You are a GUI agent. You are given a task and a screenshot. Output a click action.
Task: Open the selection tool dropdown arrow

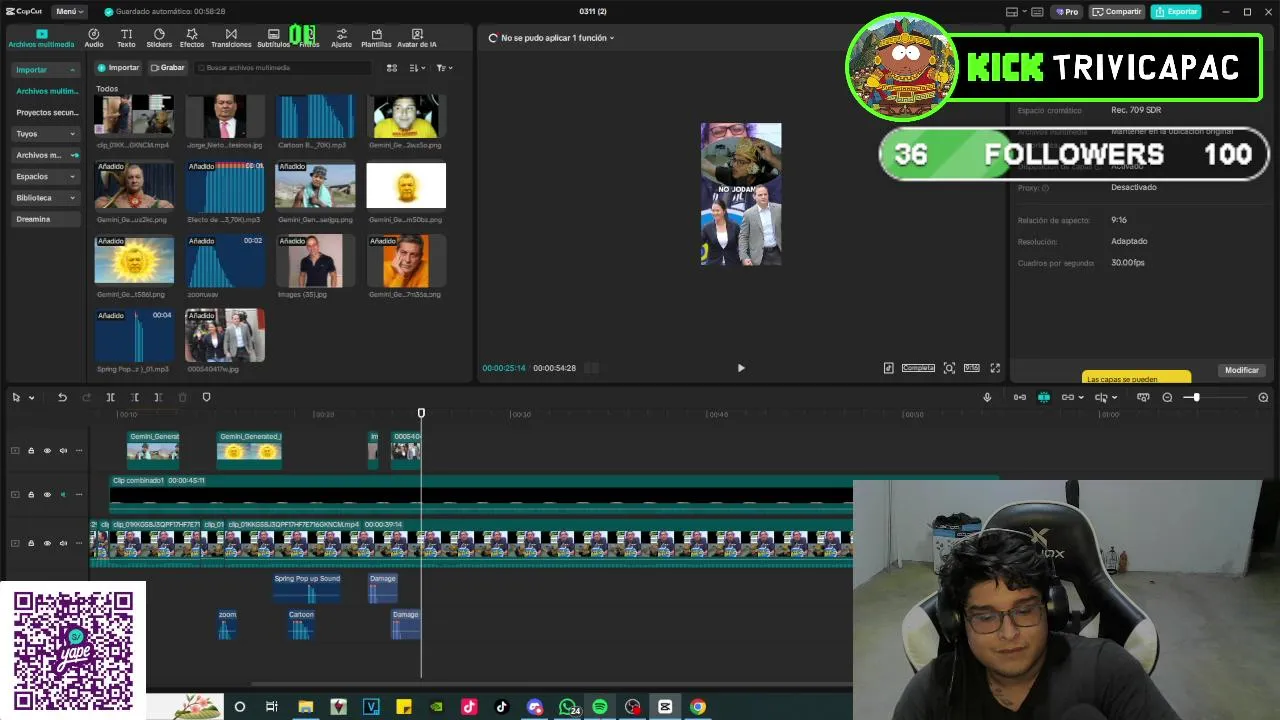click(32, 398)
